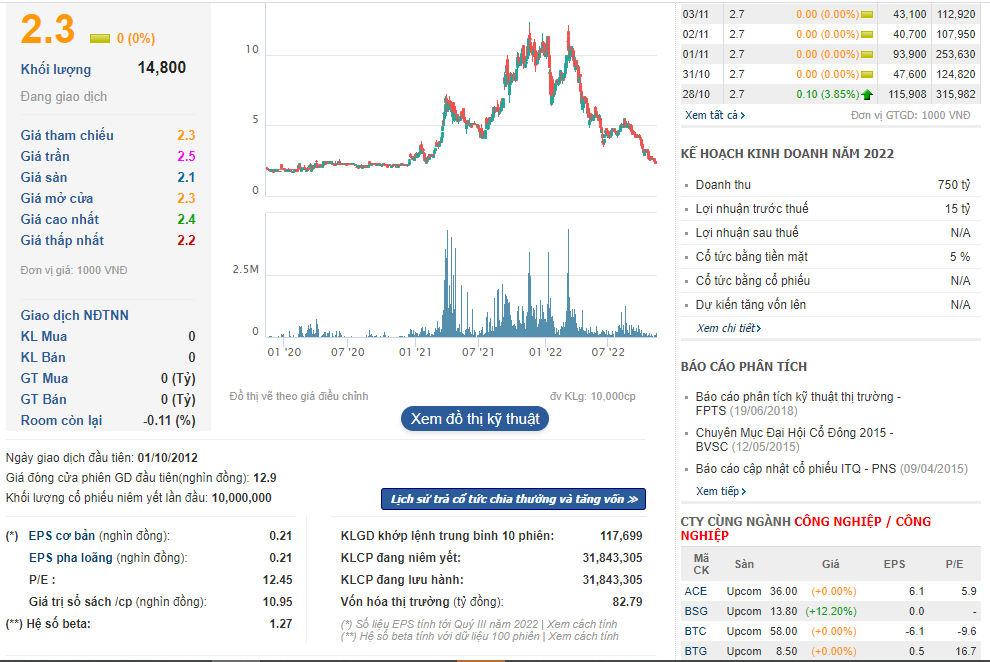
Task: Click 'Giao dịch NĐTNN' heading
Action: pos(75,316)
